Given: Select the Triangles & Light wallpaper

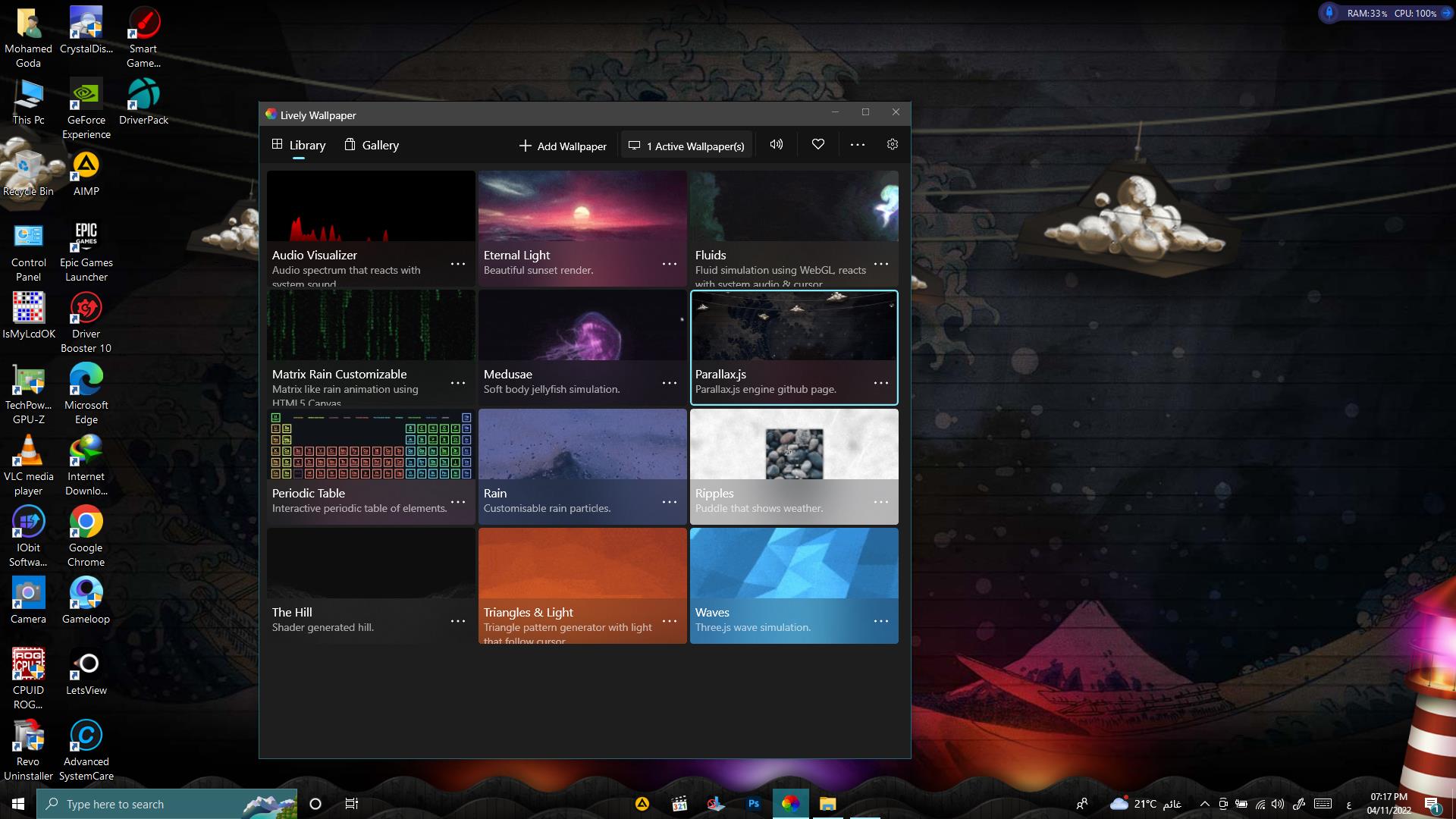Looking at the screenshot, I should tap(582, 564).
